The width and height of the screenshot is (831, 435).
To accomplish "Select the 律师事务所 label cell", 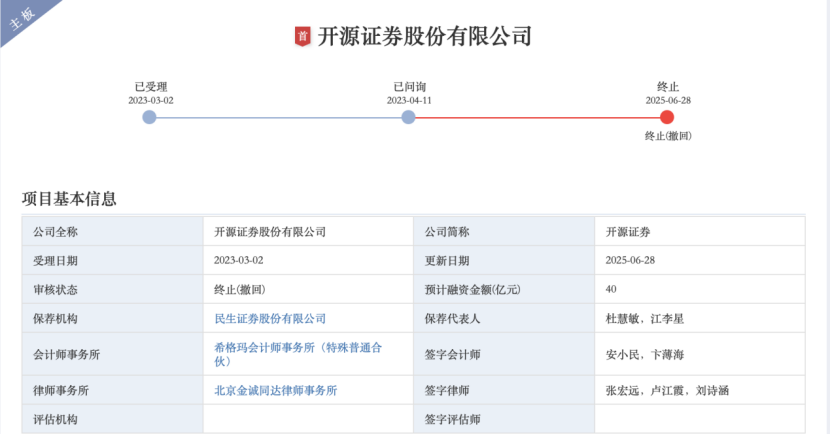I will pyautogui.click(x=112, y=390).
